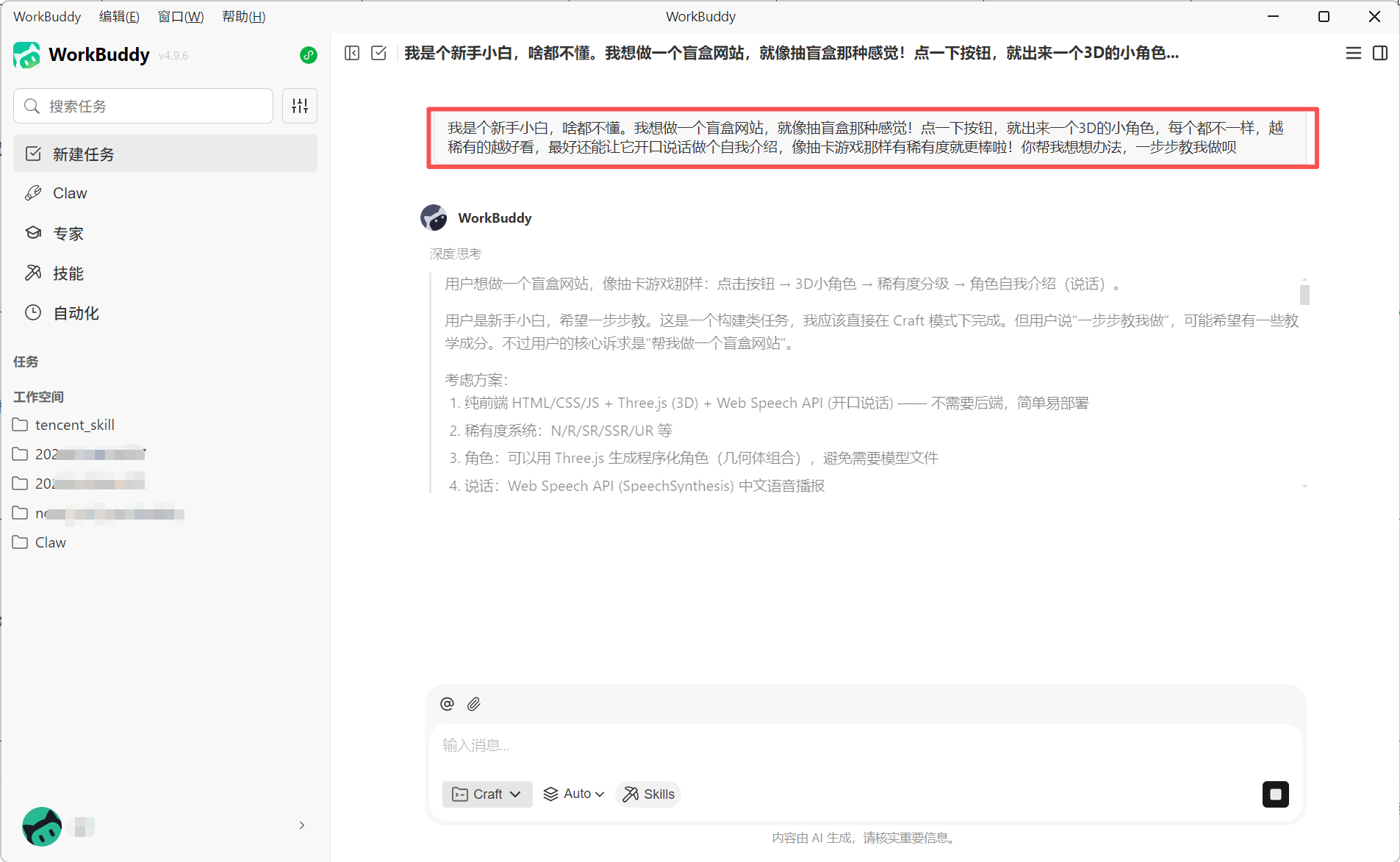The height and width of the screenshot is (862, 1400).
Task: Open the Auto model dropdown
Action: (573, 794)
